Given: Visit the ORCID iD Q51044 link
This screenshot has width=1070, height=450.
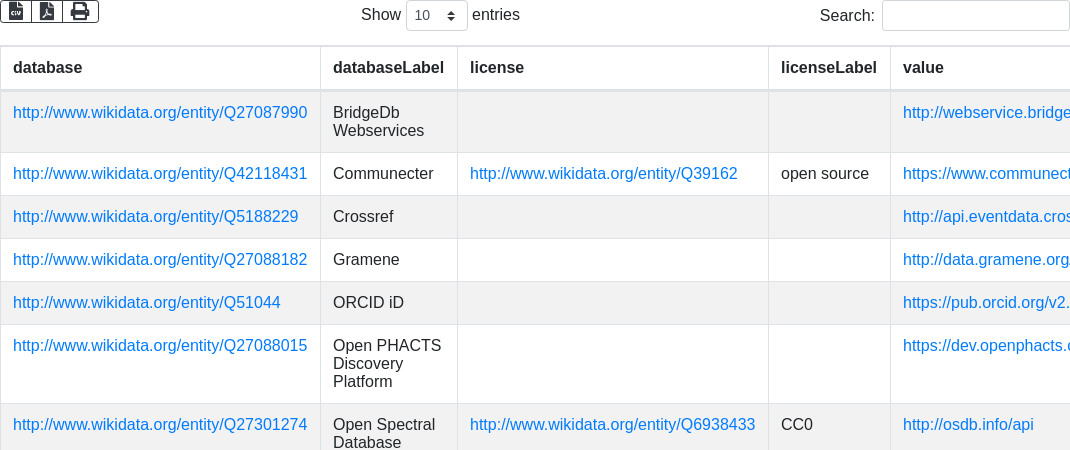Looking at the screenshot, I should point(147,303).
